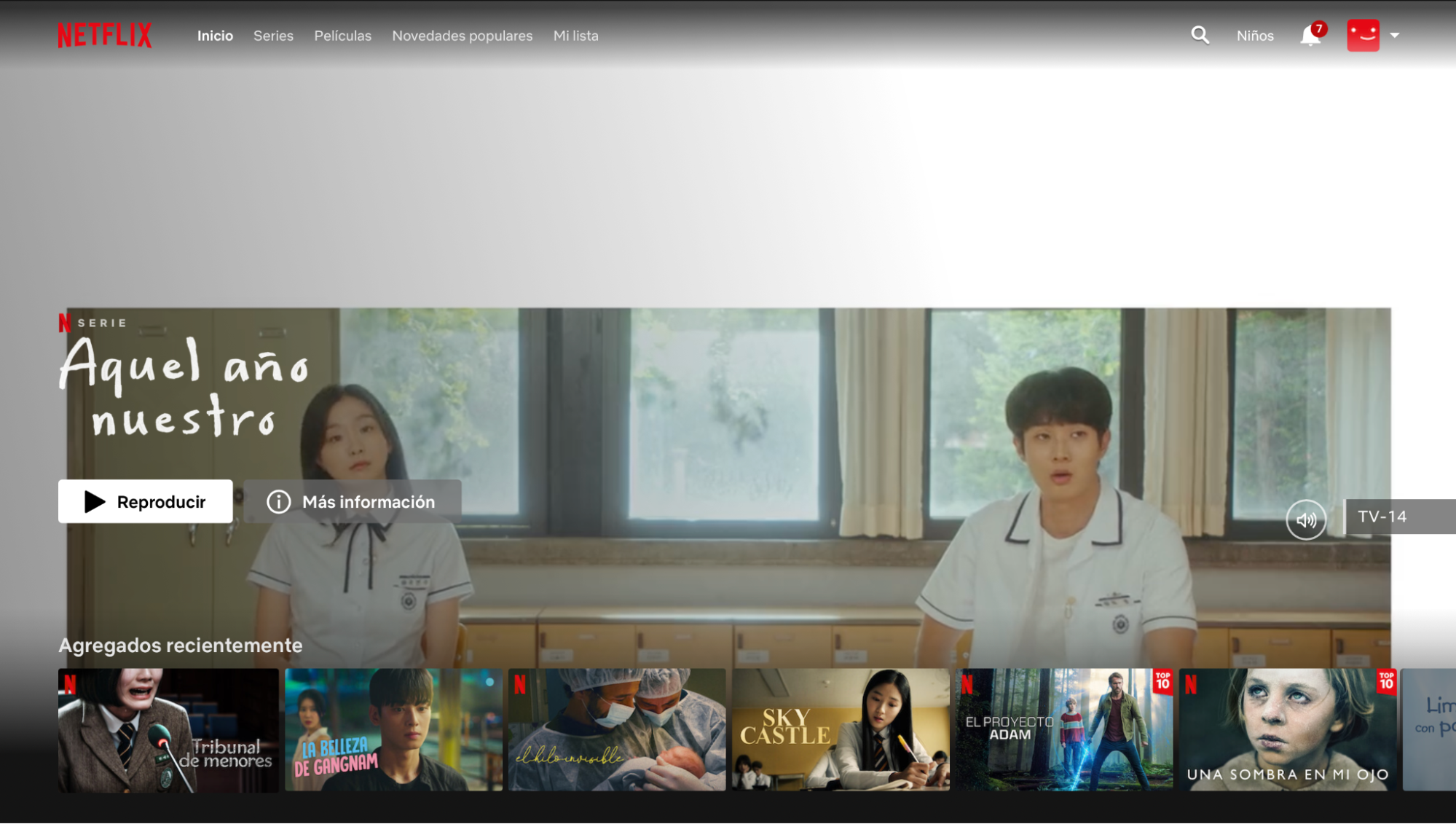
Task: Open the notifications bell icon
Action: point(1311,35)
